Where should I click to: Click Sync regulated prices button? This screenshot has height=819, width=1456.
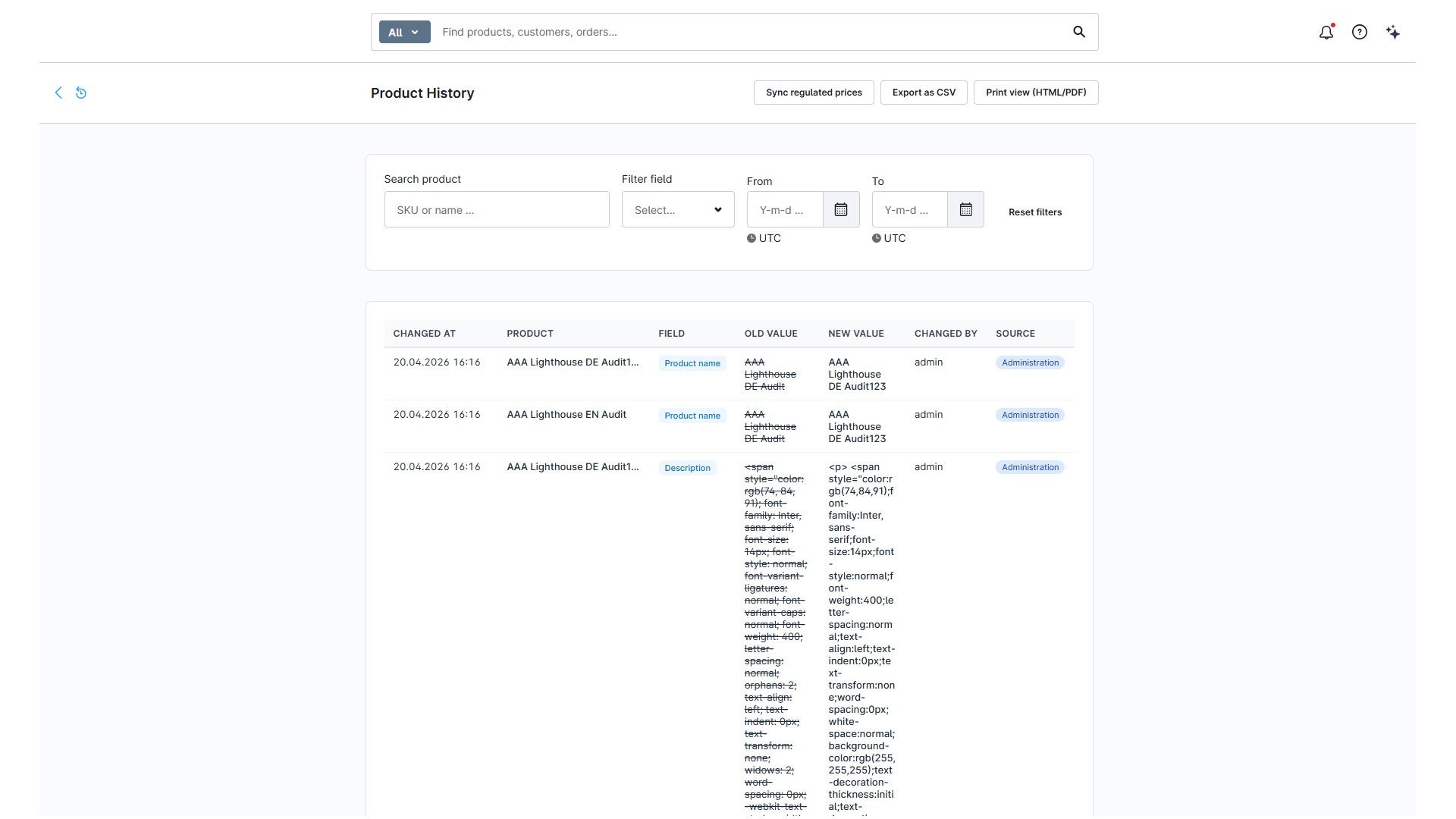click(x=814, y=93)
